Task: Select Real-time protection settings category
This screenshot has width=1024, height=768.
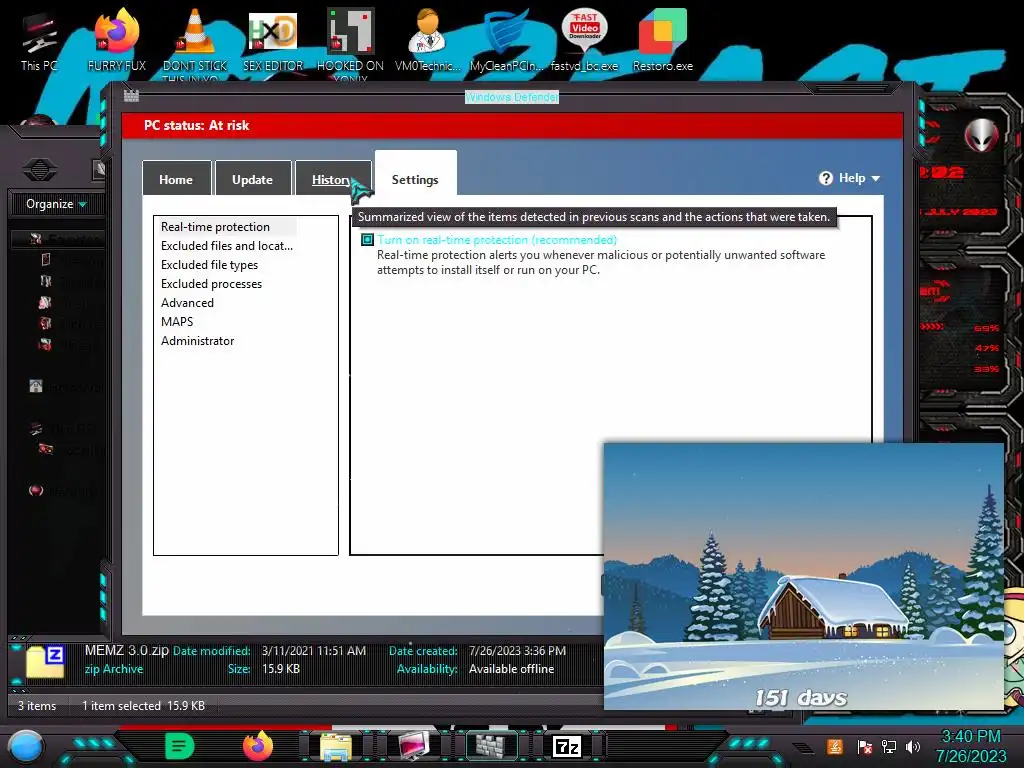Action: pos(216,227)
